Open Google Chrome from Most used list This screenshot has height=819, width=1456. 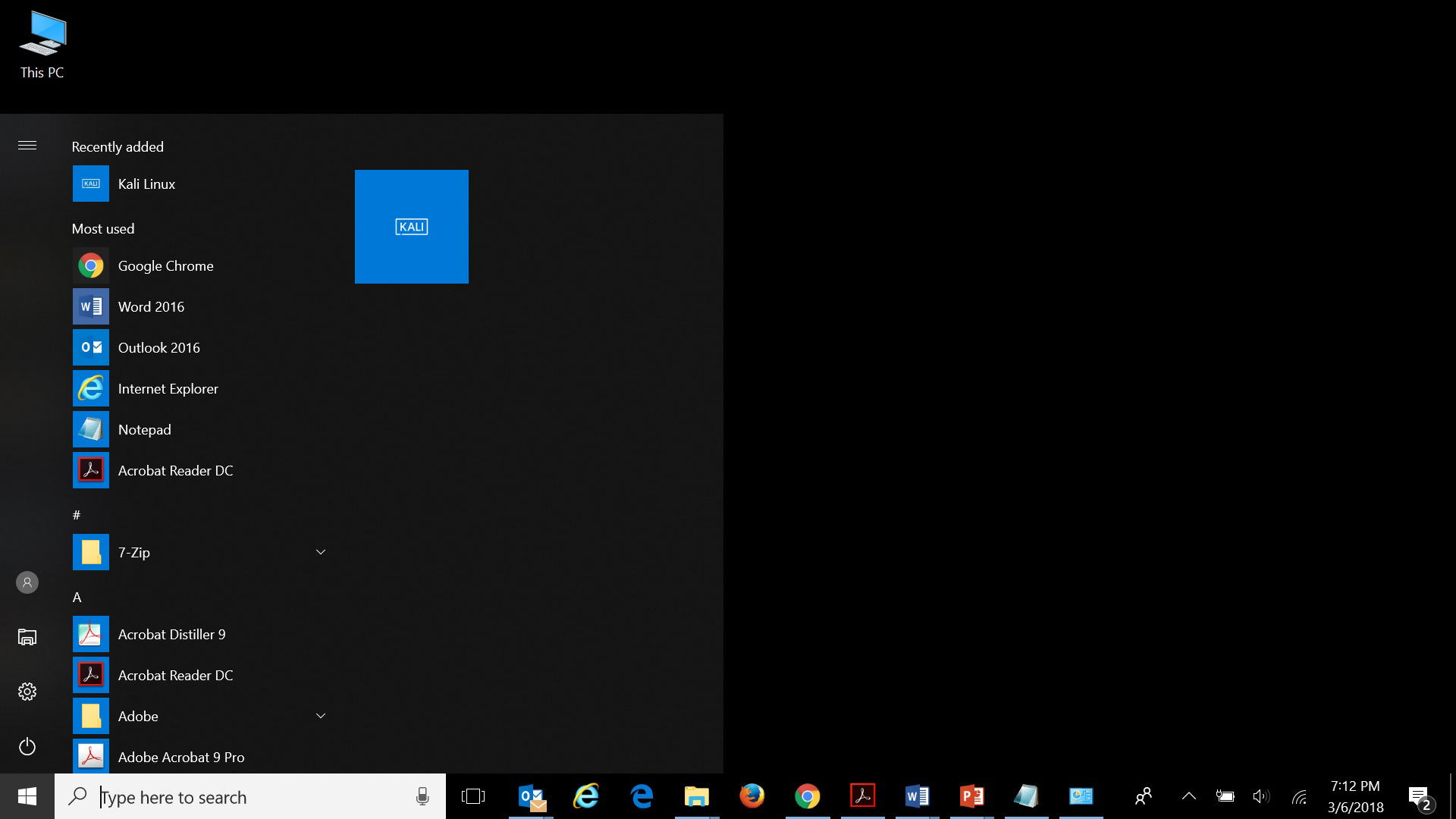pos(201,265)
